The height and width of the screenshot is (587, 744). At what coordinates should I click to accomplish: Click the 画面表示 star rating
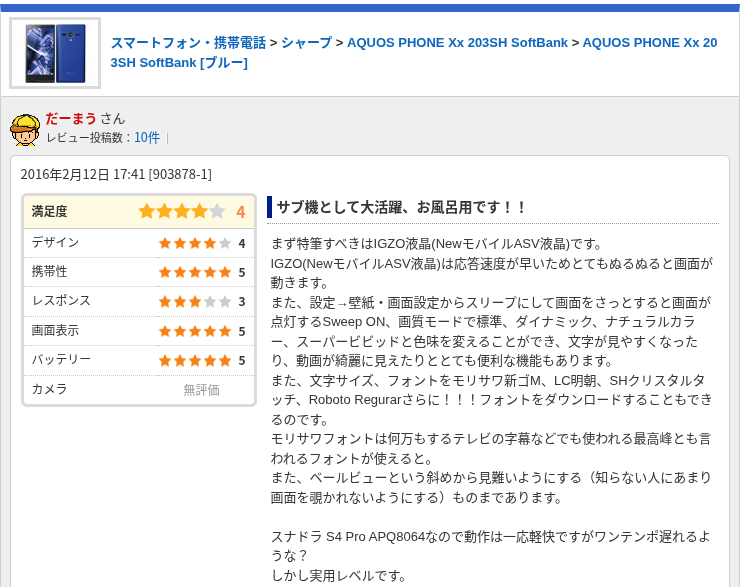[x=195, y=331]
